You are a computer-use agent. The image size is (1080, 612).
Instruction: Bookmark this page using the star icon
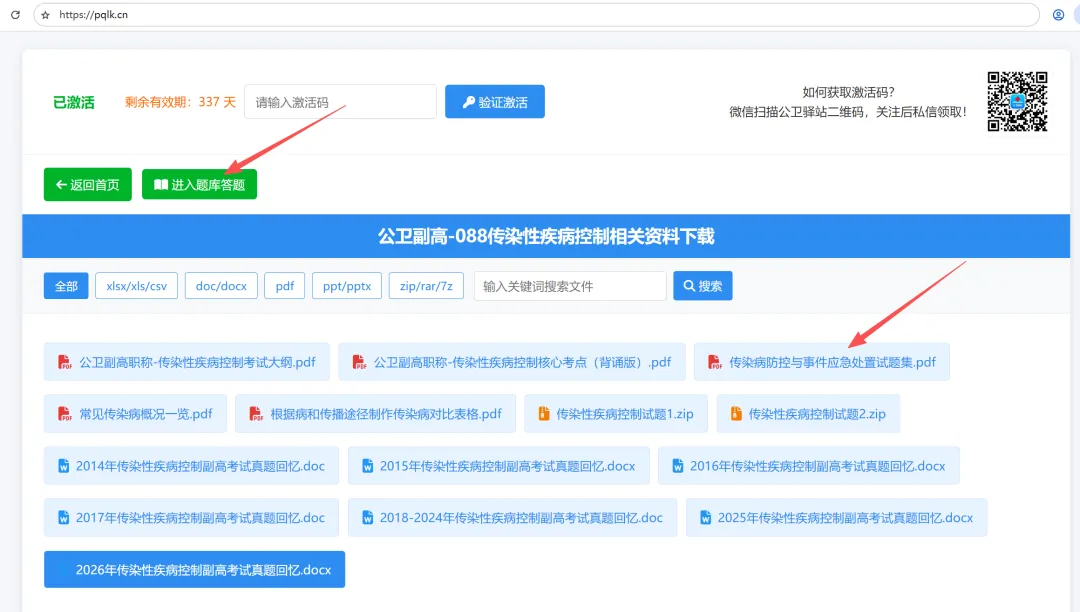(45, 14)
